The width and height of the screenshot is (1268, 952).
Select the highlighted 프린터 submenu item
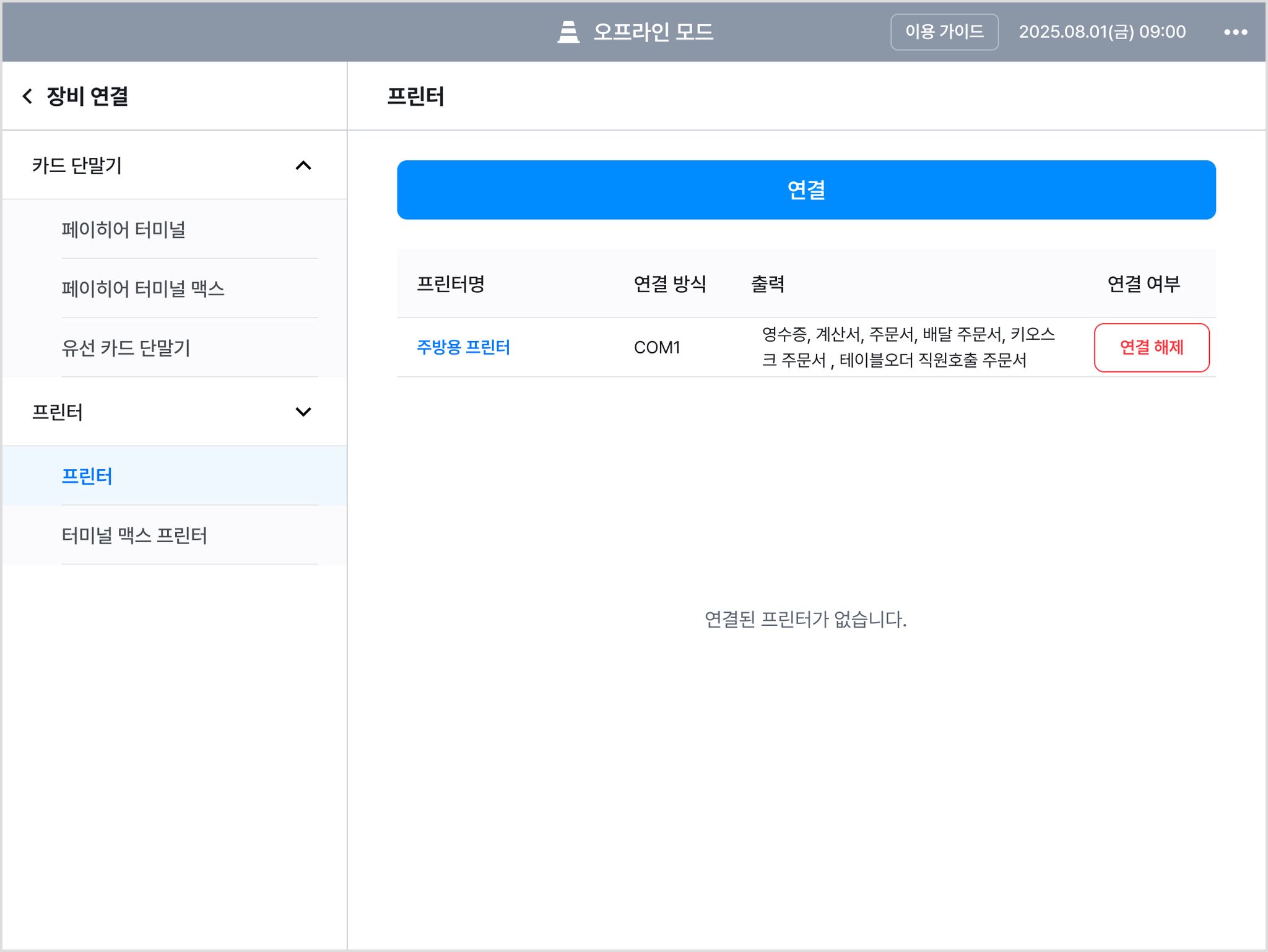tap(175, 476)
